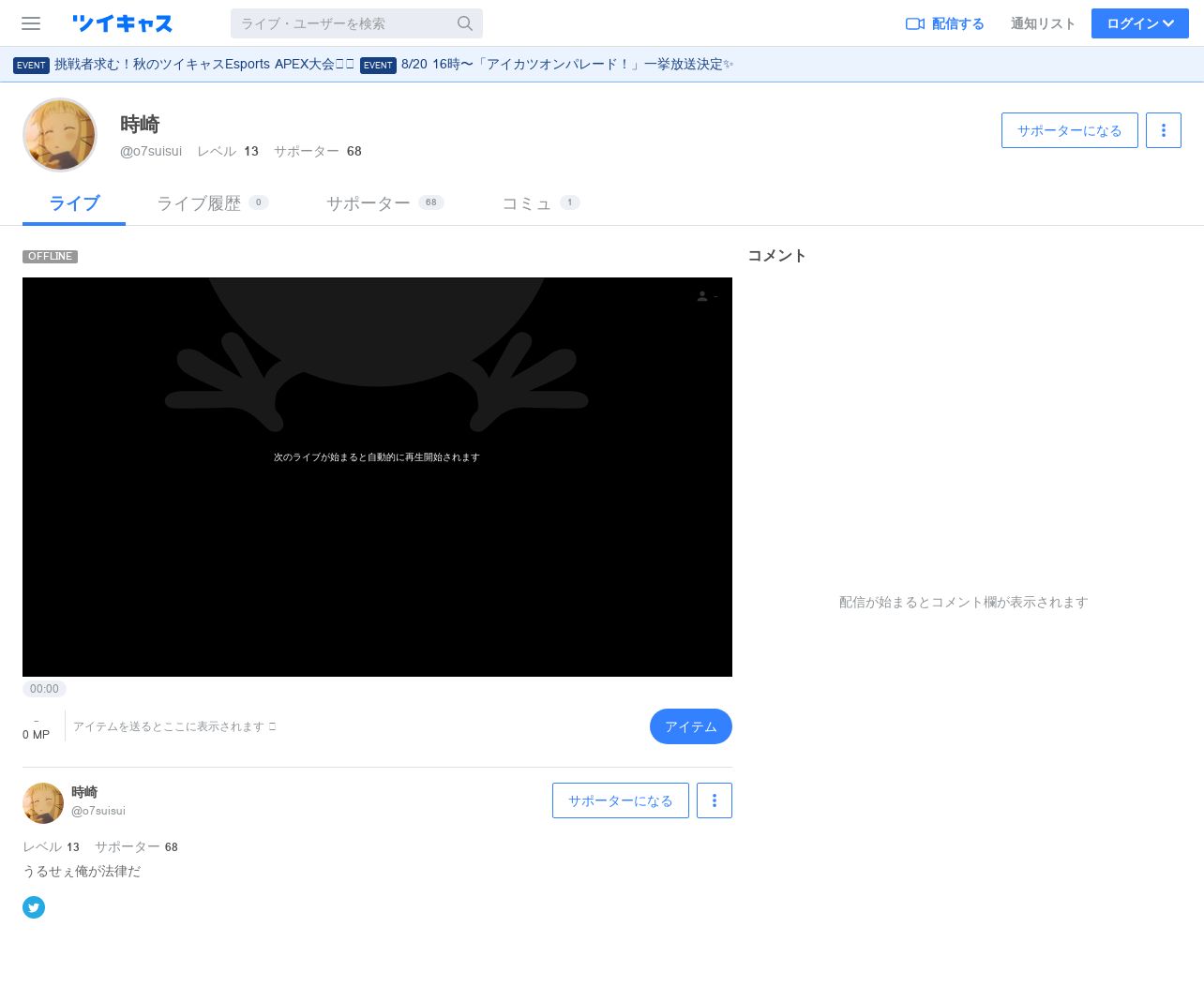Open more options menu in page header
Viewport: 1204px width, 987px height.
(1164, 130)
